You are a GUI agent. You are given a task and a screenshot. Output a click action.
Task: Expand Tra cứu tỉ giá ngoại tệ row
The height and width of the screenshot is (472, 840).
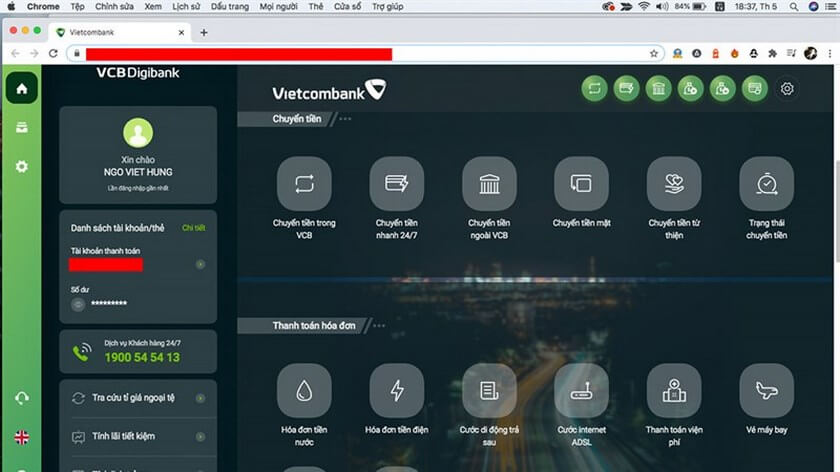click(x=200, y=397)
